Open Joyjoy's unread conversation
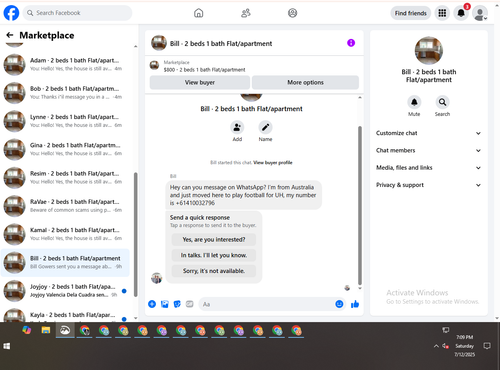Viewport: 500px width, 370px height. click(x=65, y=291)
